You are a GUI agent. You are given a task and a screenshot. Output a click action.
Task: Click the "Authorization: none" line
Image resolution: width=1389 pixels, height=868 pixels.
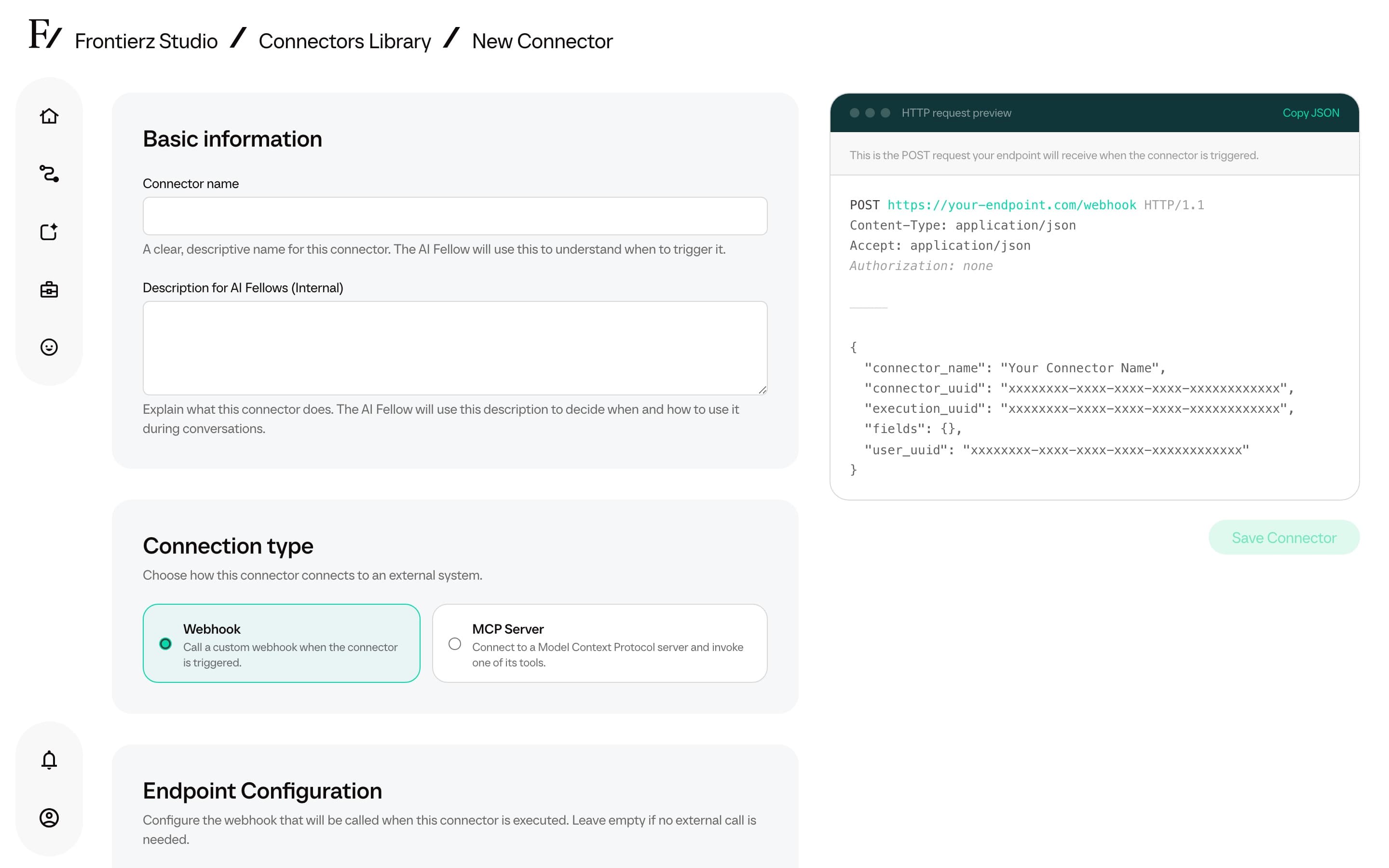(x=921, y=266)
